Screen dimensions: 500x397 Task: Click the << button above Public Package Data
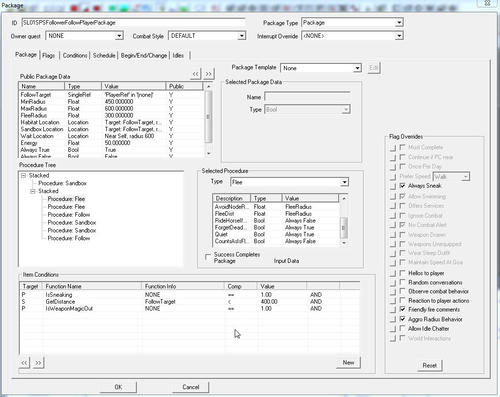[x=196, y=74]
